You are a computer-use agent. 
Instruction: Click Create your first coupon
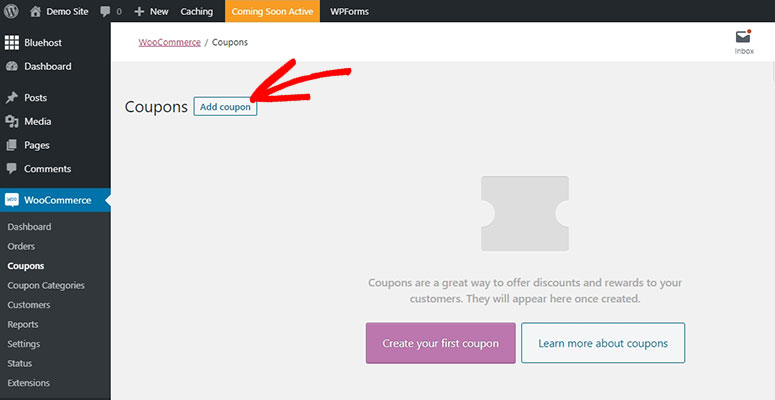[x=440, y=343]
